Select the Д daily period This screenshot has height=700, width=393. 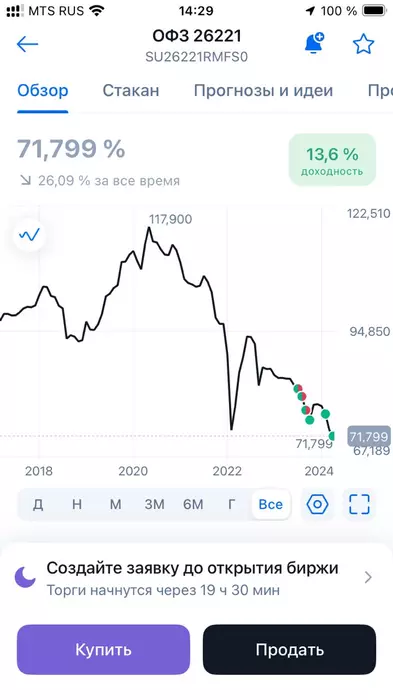click(x=38, y=504)
